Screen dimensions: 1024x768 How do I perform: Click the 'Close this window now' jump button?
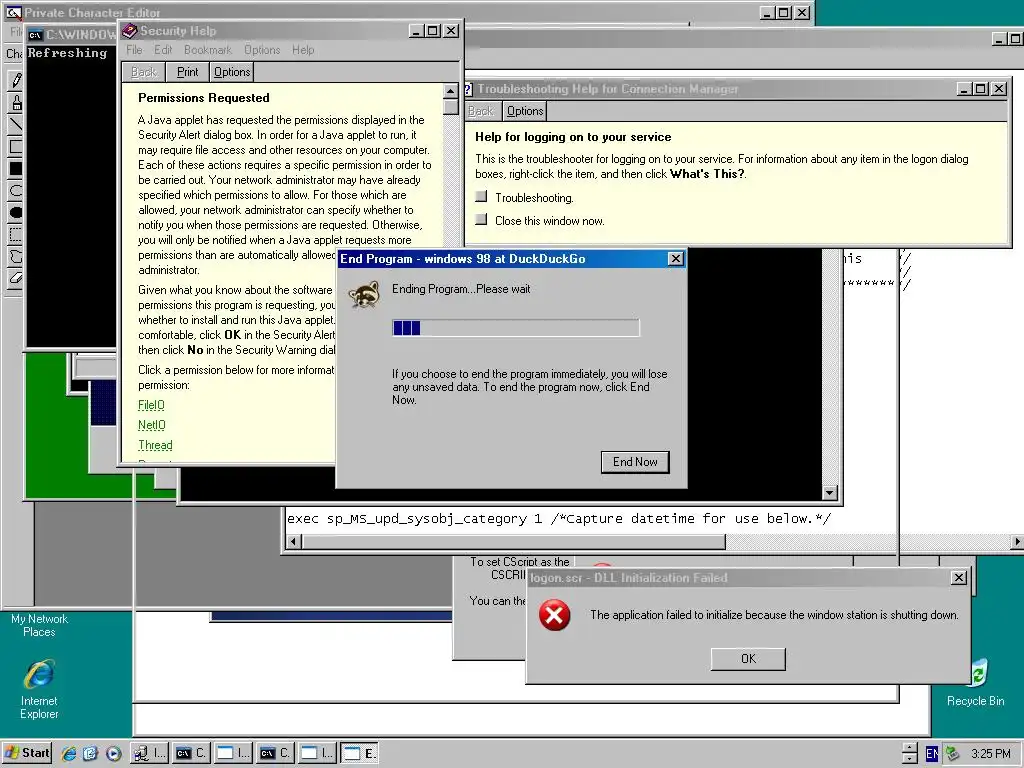(481, 219)
